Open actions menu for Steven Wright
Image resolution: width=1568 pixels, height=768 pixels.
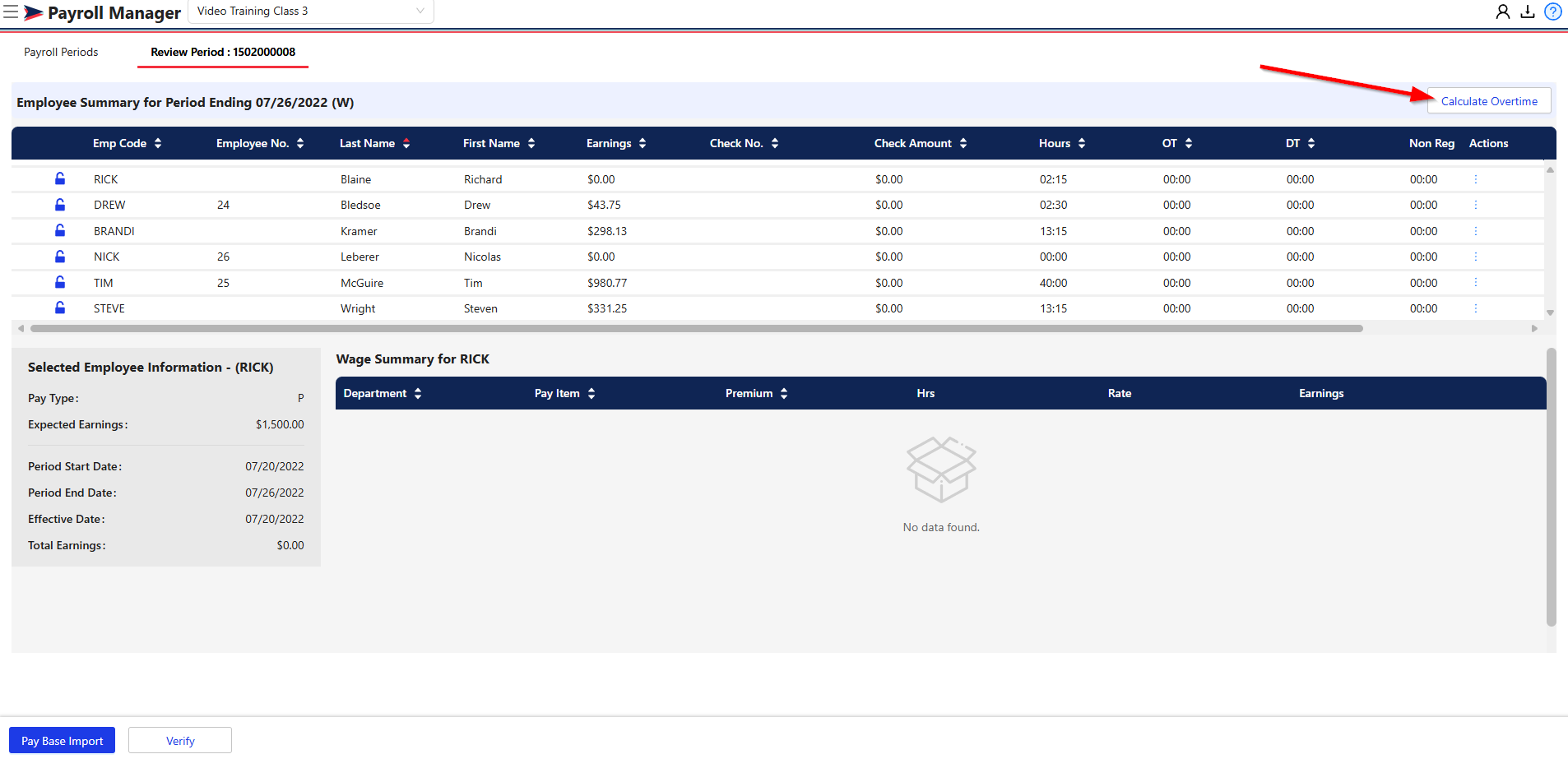[1476, 308]
